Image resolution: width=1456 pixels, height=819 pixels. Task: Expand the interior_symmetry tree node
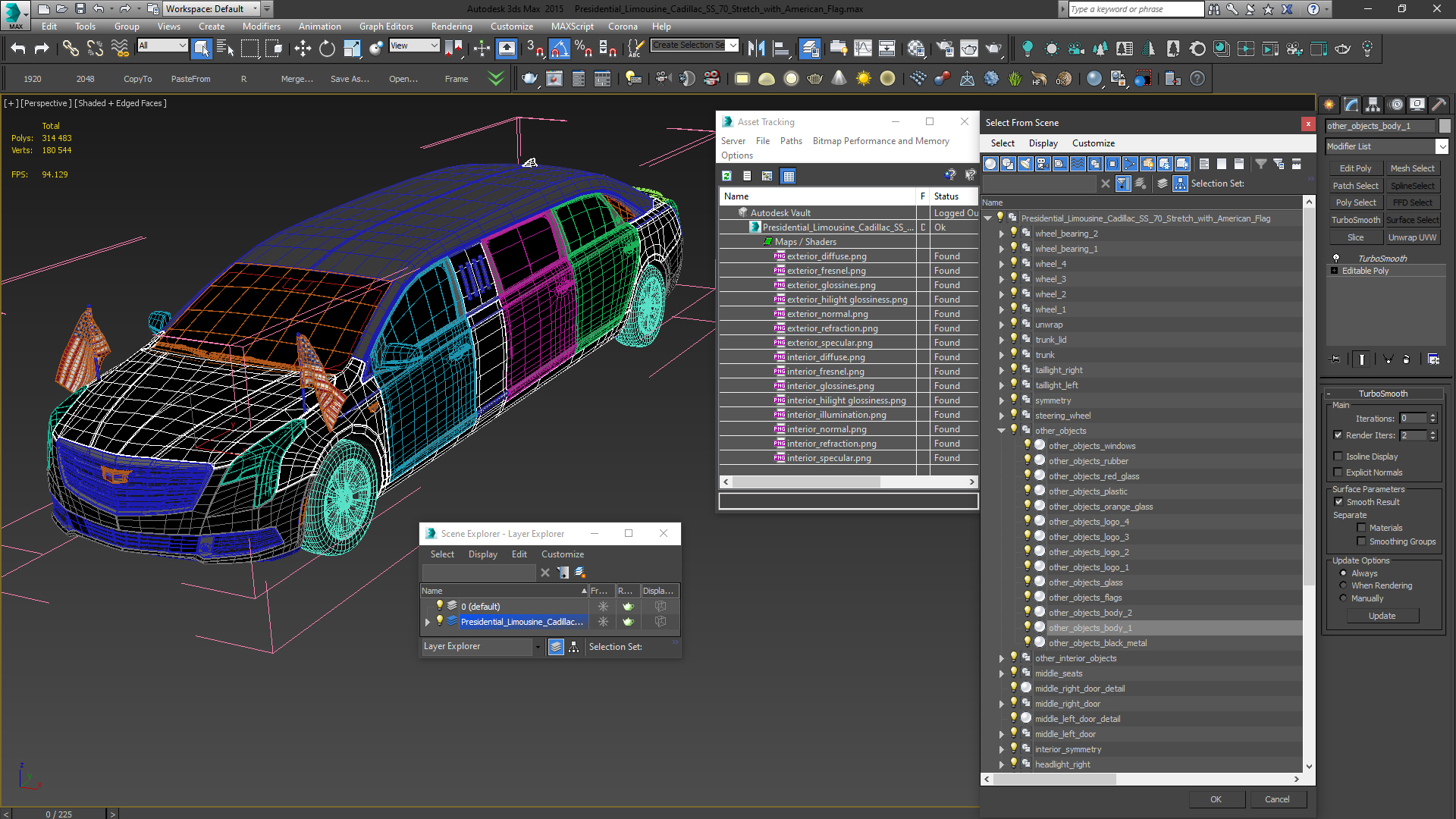[1001, 749]
